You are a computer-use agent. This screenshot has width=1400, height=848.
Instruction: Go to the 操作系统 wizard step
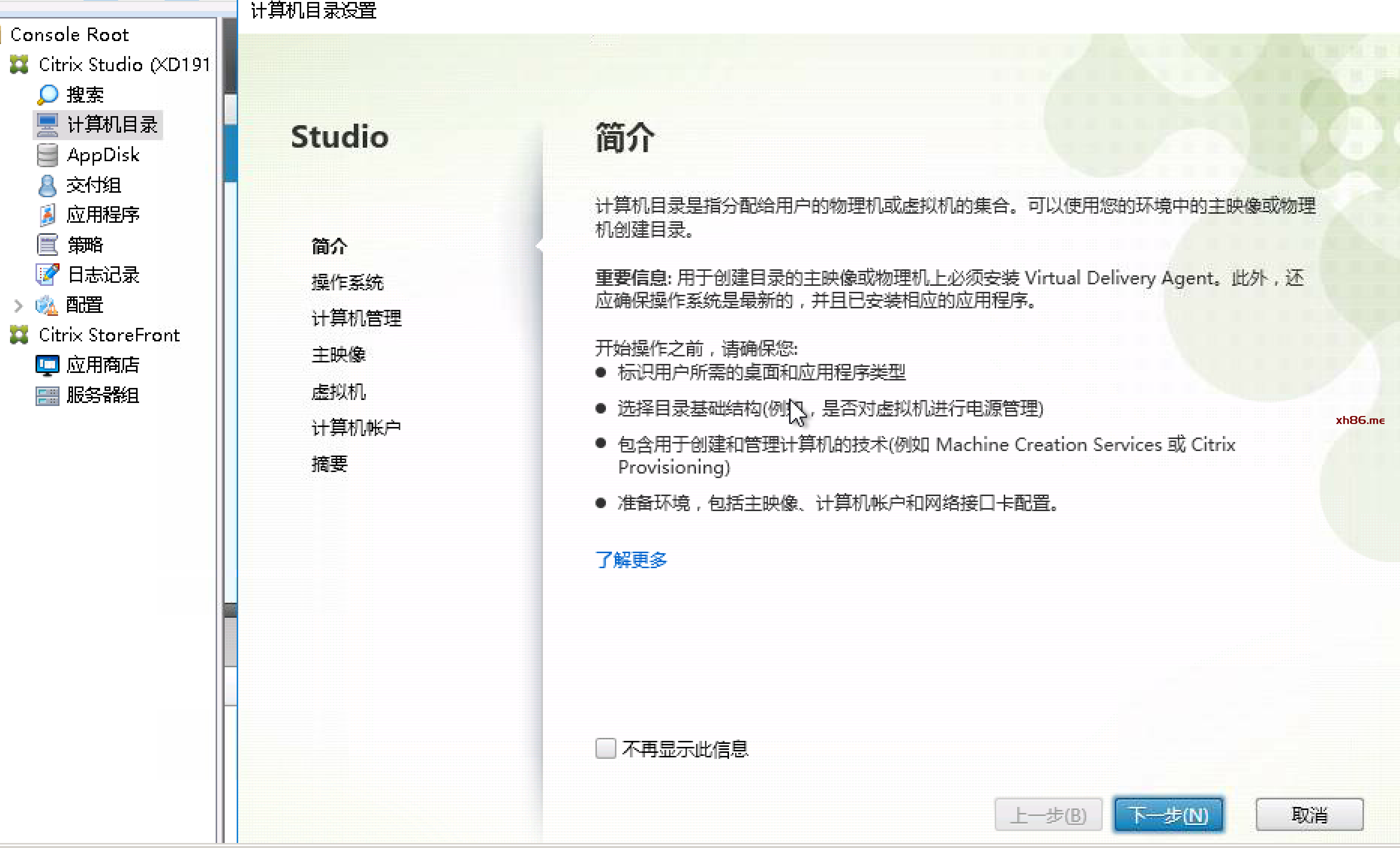(x=347, y=282)
